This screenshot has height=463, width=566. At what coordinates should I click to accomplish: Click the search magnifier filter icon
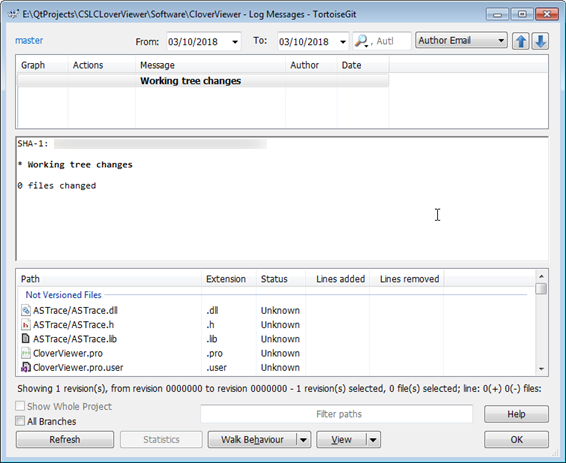[361, 41]
